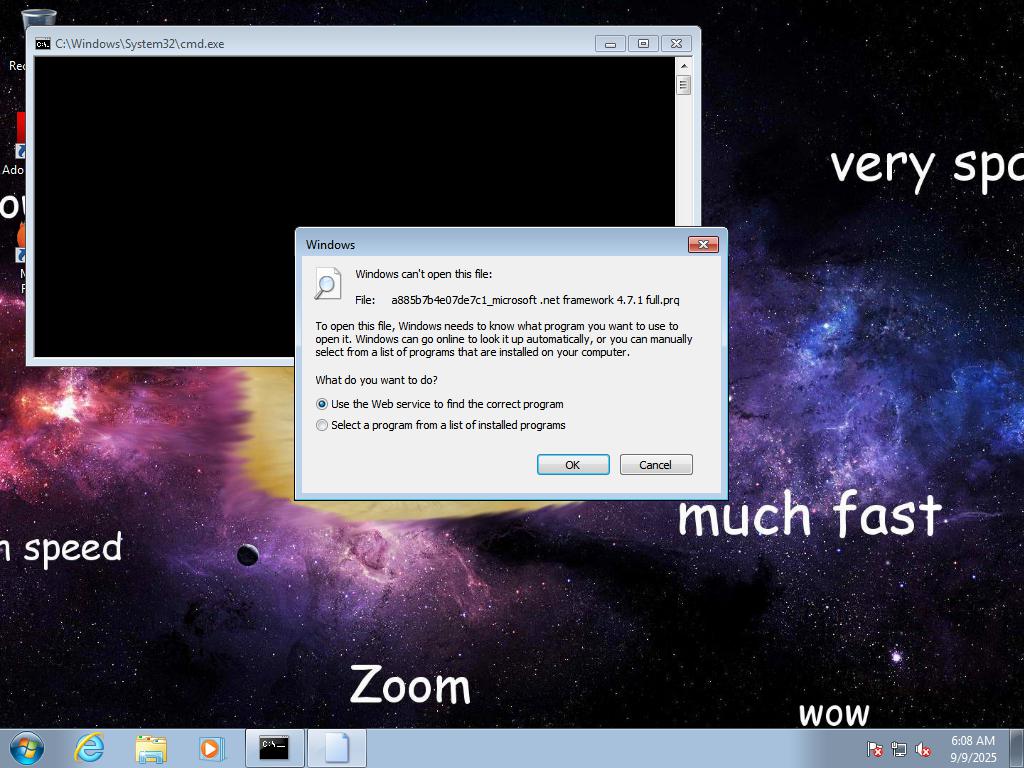Click the taskbar clock showing 6:08 AM
Image resolution: width=1024 pixels, height=768 pixels.
tap(972, 749)
